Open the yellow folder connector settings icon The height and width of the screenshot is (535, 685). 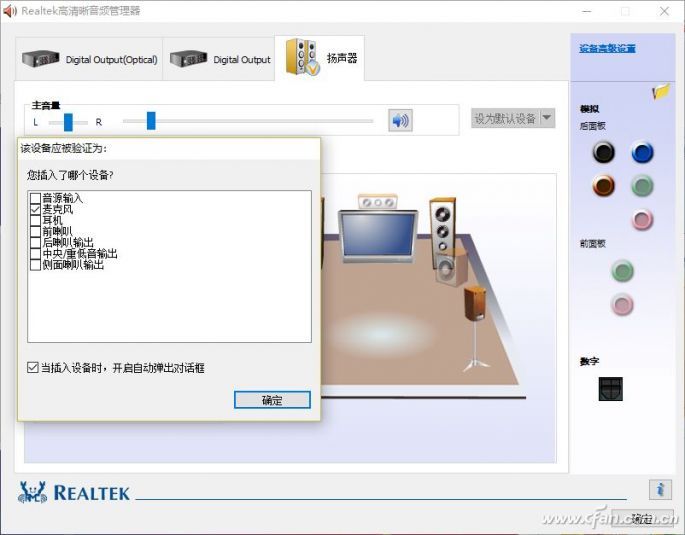(661, 91)
